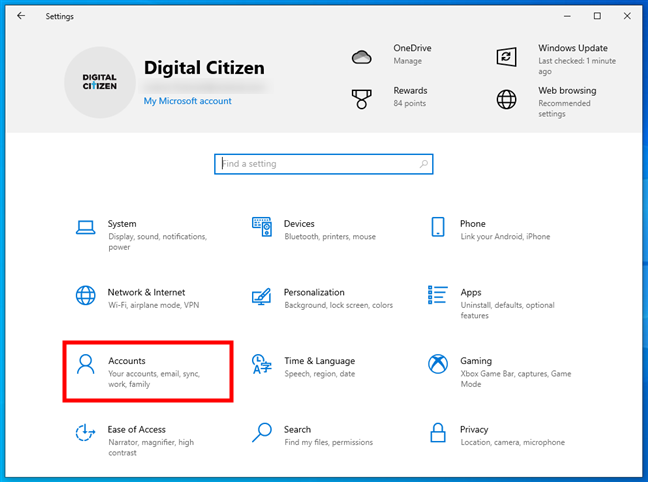Viewport: 648px width, 482px height.
Task: Open Rewards 84 points
Action: coord(410,103)
